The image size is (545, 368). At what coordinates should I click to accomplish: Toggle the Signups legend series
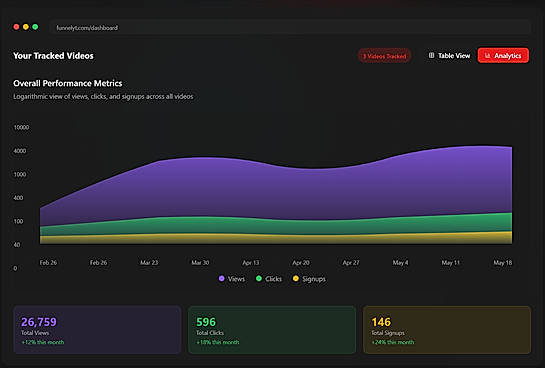click(309, 279)
